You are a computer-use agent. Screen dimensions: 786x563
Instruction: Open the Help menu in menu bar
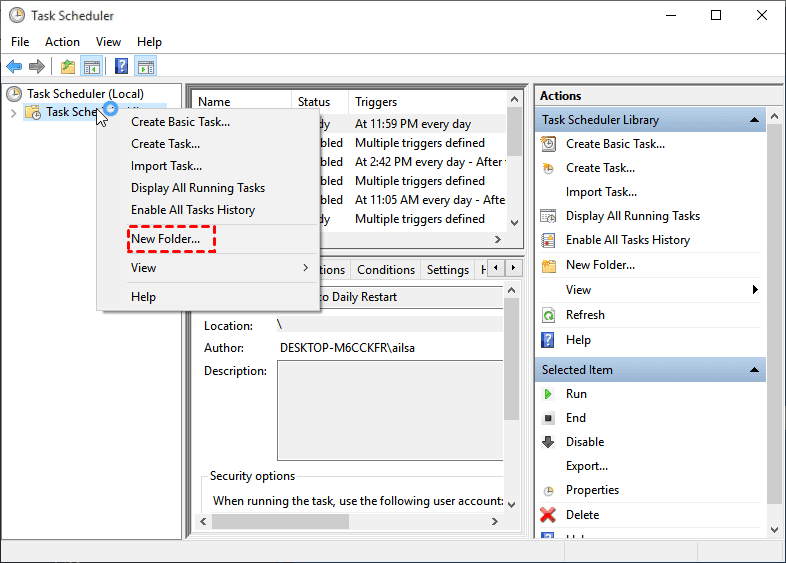coord(149,42)
